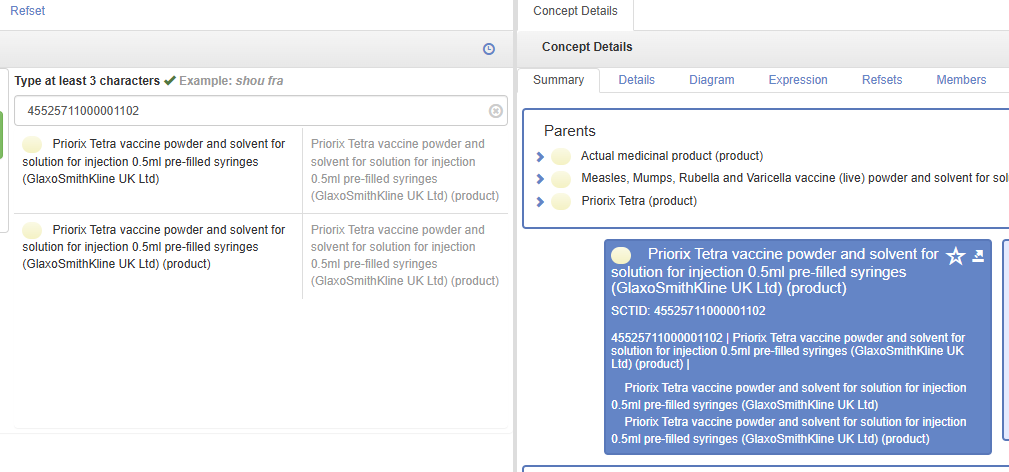Viewport: 1009px width, 472px height.
Task: Open the Expression tab
Action: pyautogui.click(x=797, y=80)
